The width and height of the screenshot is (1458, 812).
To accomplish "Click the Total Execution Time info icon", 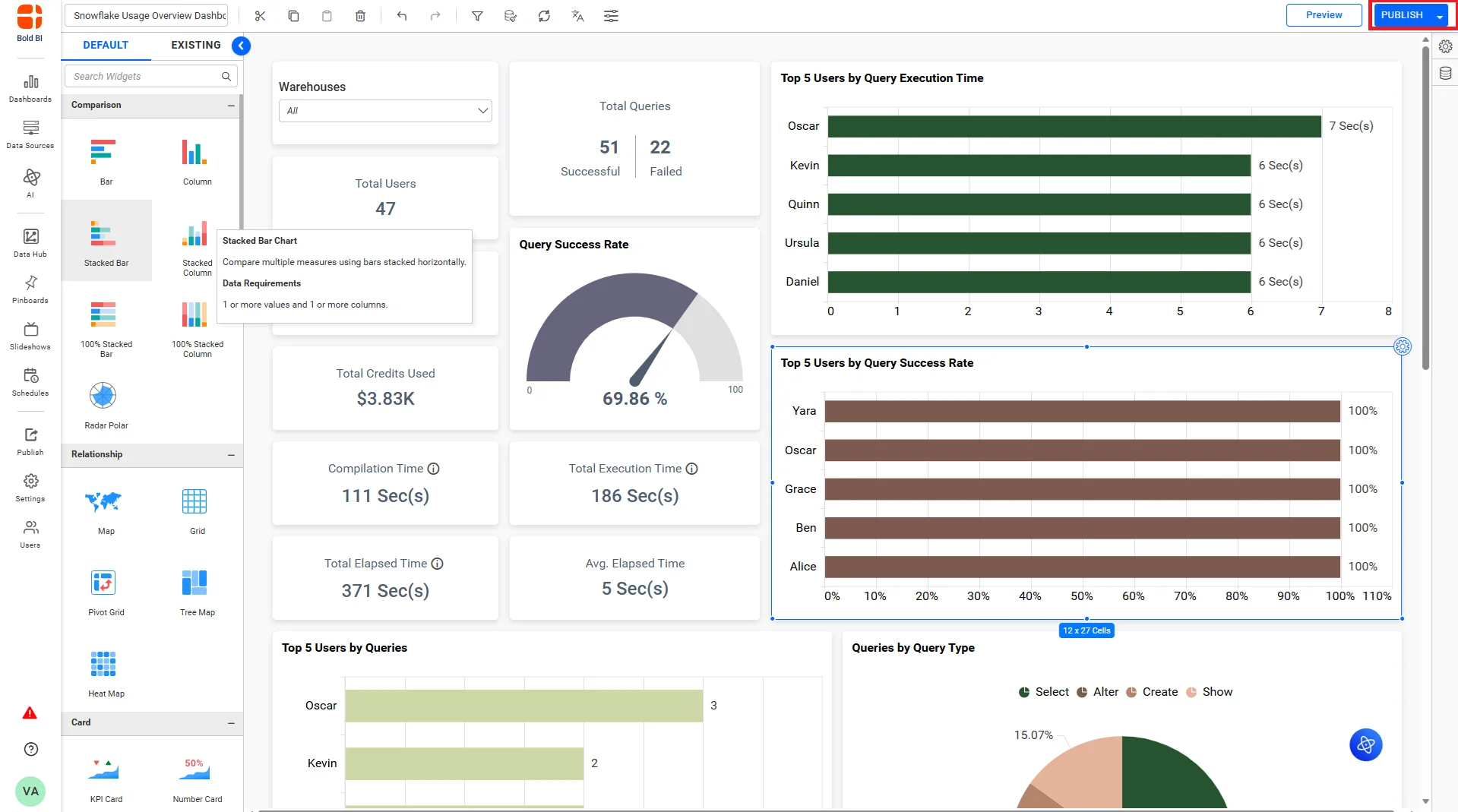I will point(691,469).
